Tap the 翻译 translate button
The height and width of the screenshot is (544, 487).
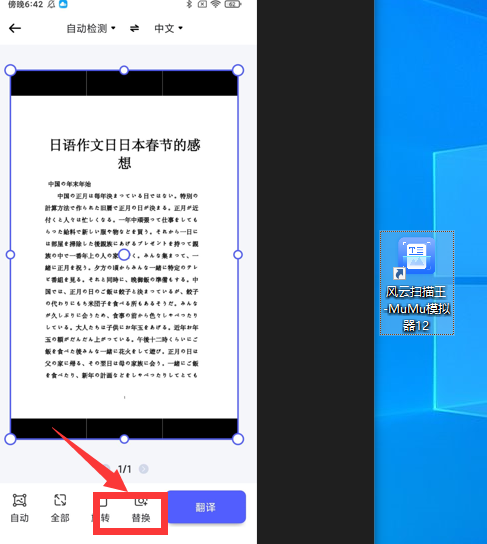click(206, 507)
